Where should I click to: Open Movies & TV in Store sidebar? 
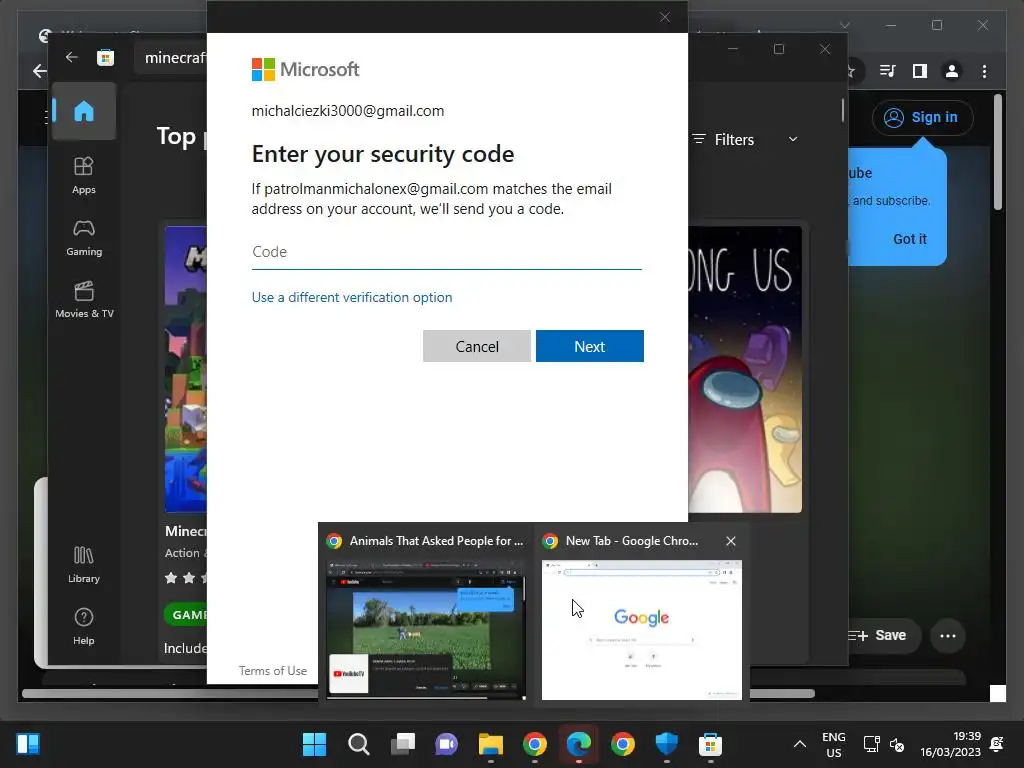(84, 300)
